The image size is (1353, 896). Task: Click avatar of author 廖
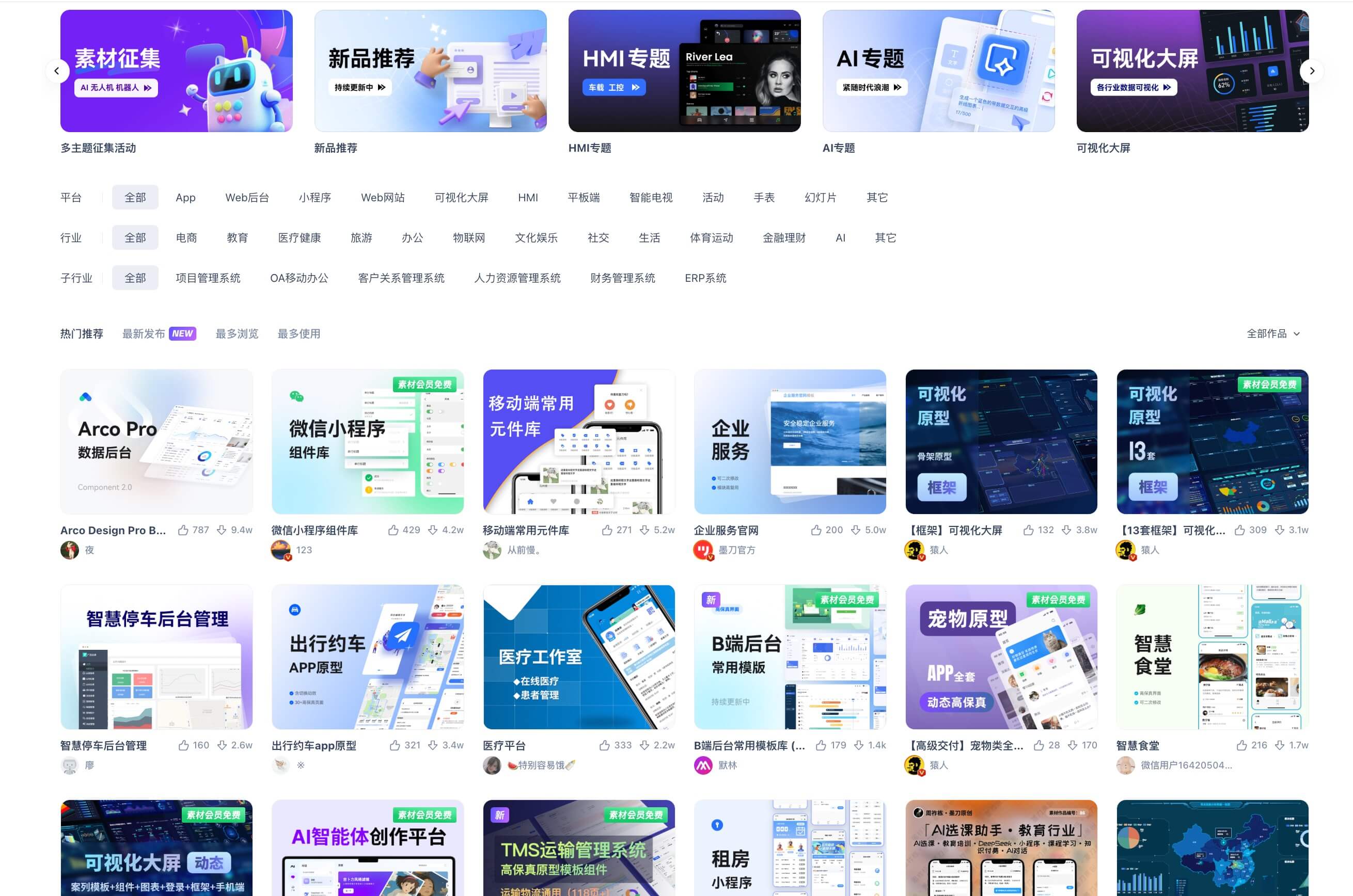pos(70,766)
